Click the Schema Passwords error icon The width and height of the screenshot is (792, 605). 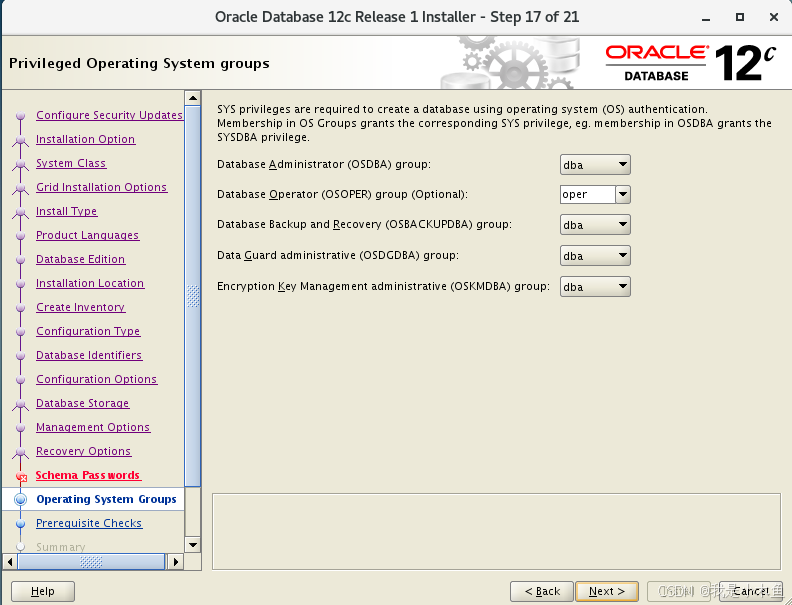click(x=21, y=476)
